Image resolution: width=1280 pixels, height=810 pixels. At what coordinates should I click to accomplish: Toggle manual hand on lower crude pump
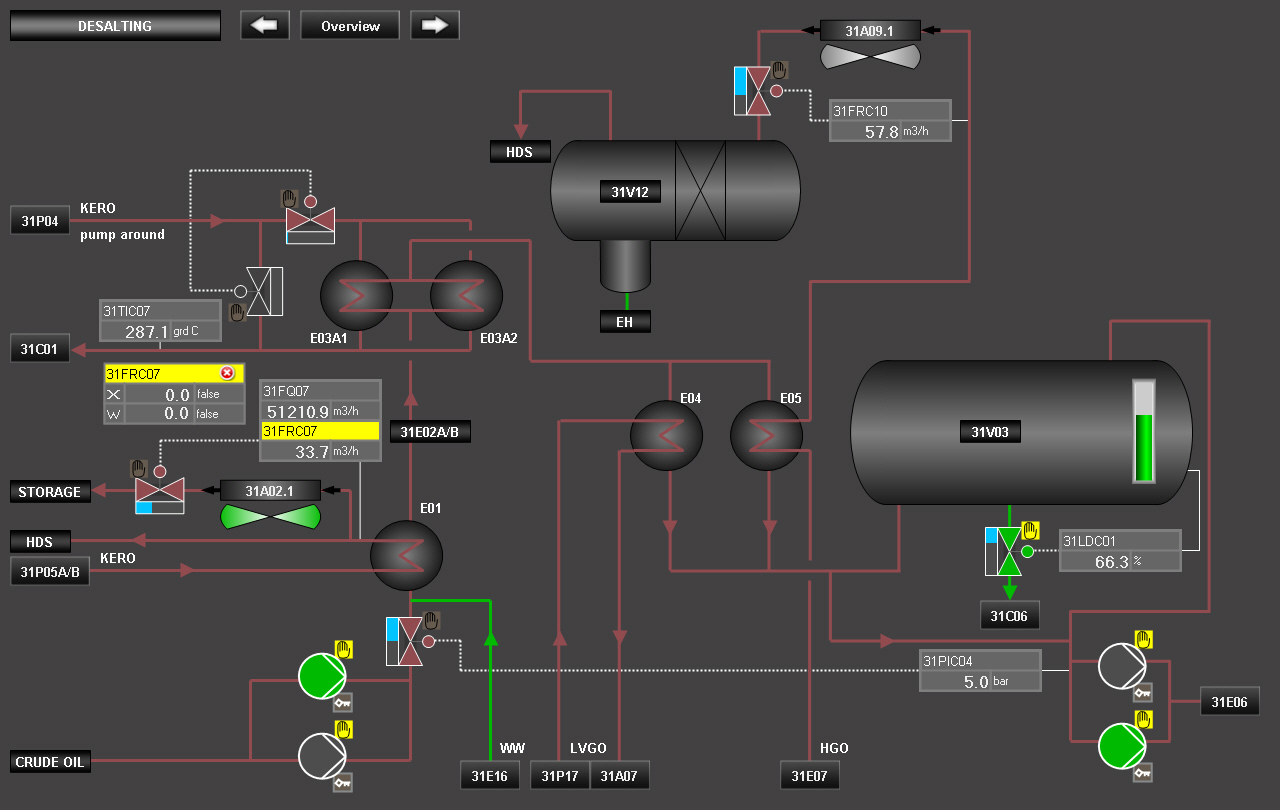(x=343, y=729)
